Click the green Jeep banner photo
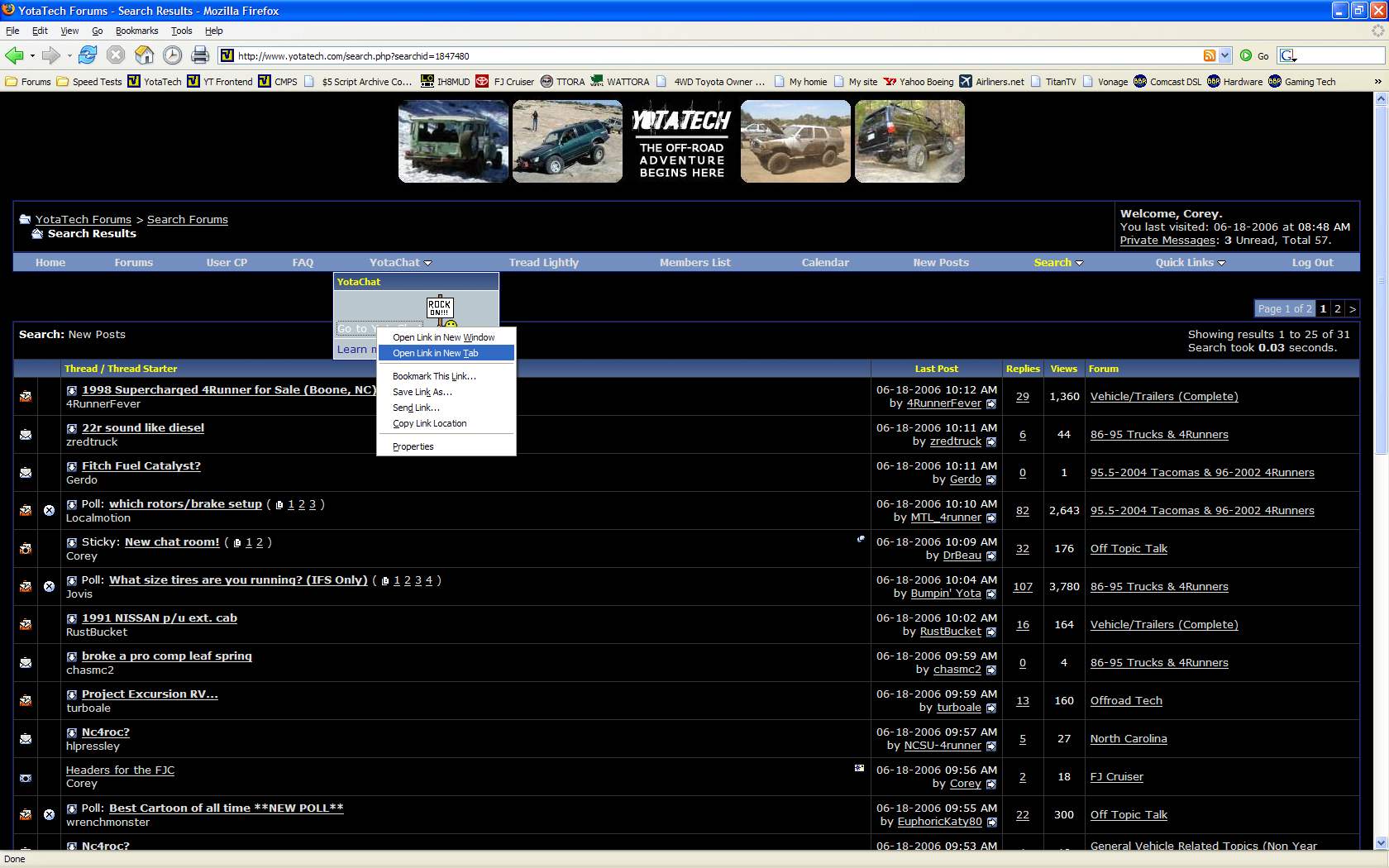 453,141
